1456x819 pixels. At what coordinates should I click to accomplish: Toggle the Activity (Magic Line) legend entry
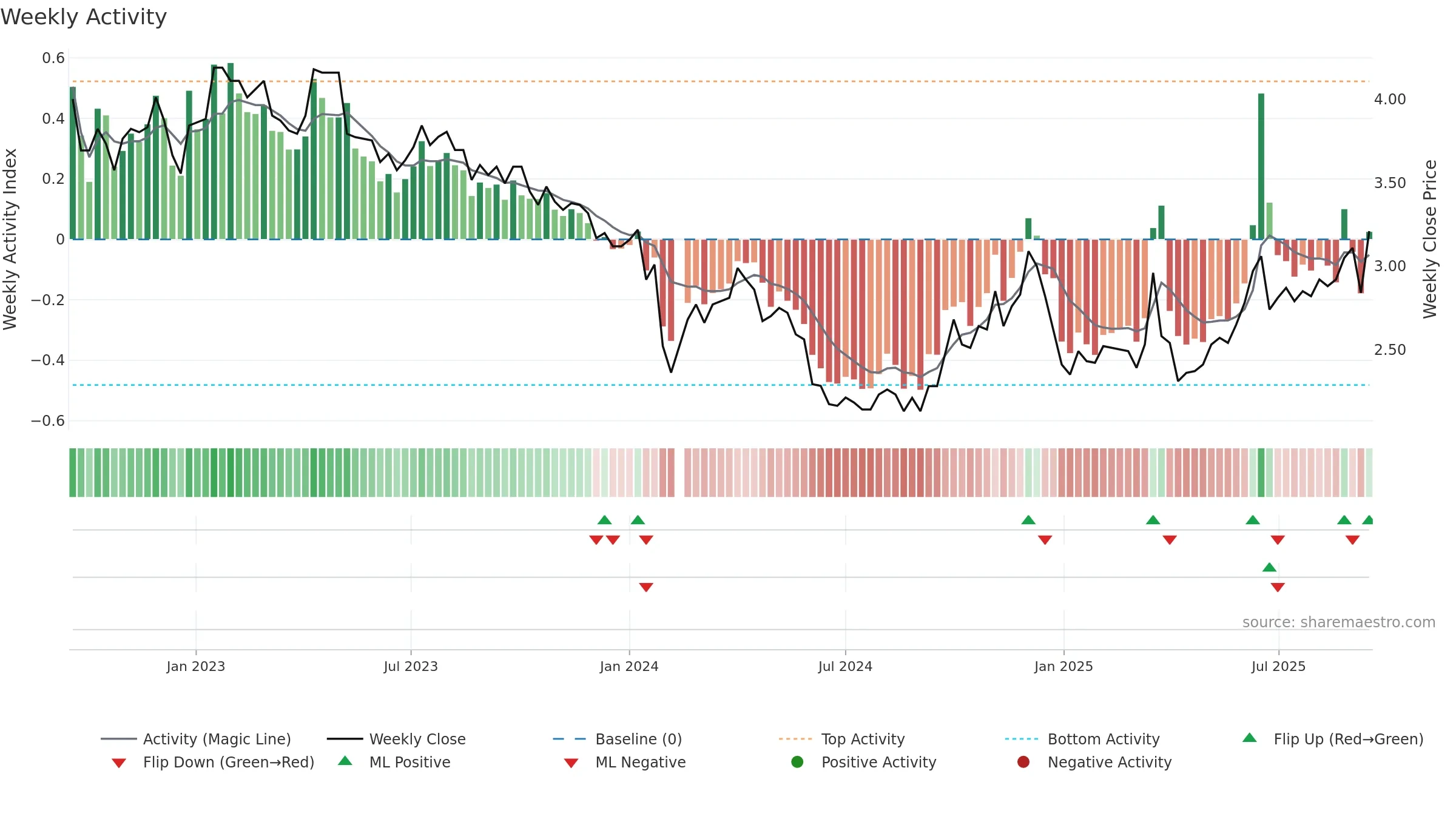click(x=196, y=739)
